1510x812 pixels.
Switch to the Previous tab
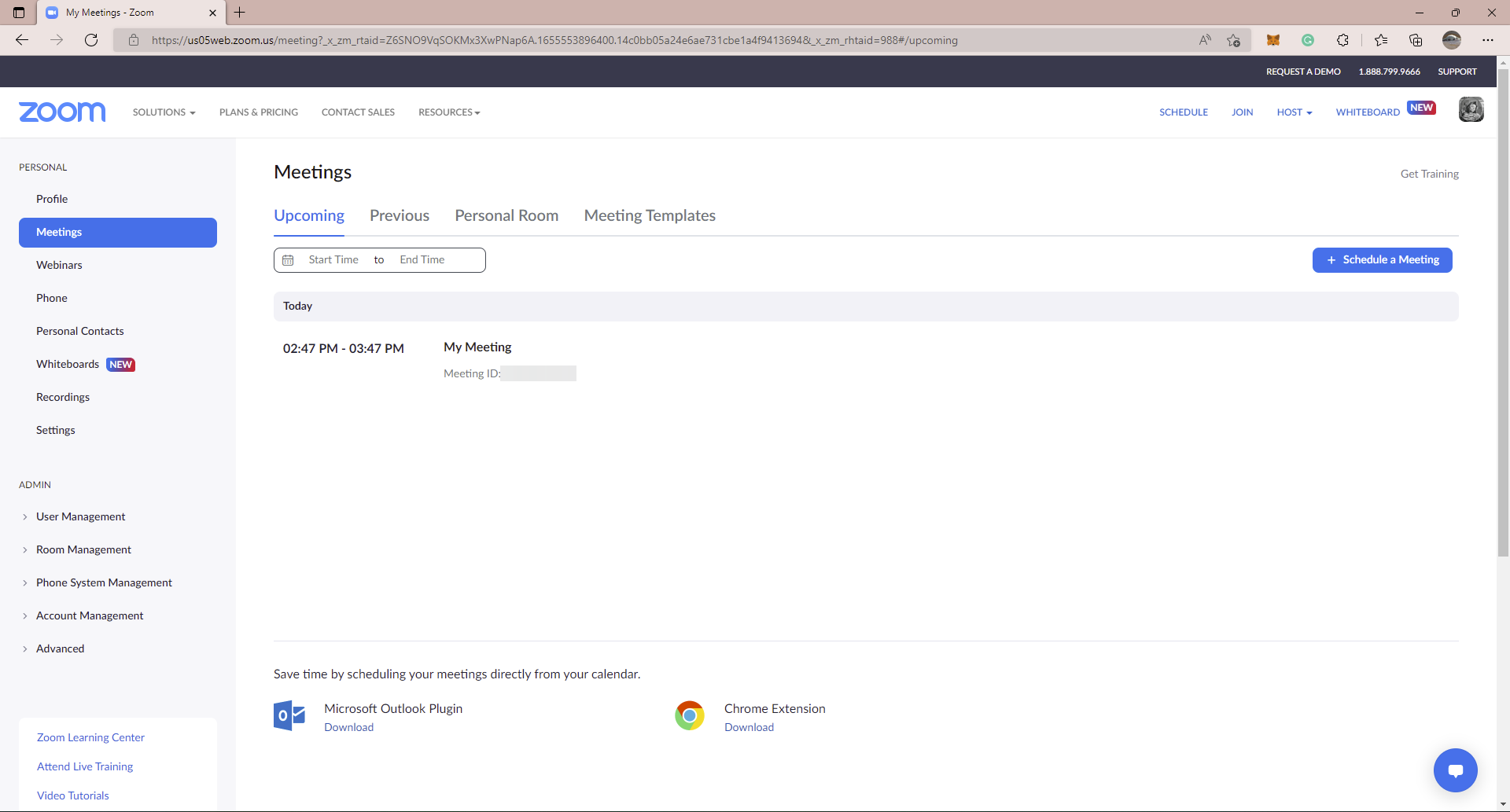(400, 215)
